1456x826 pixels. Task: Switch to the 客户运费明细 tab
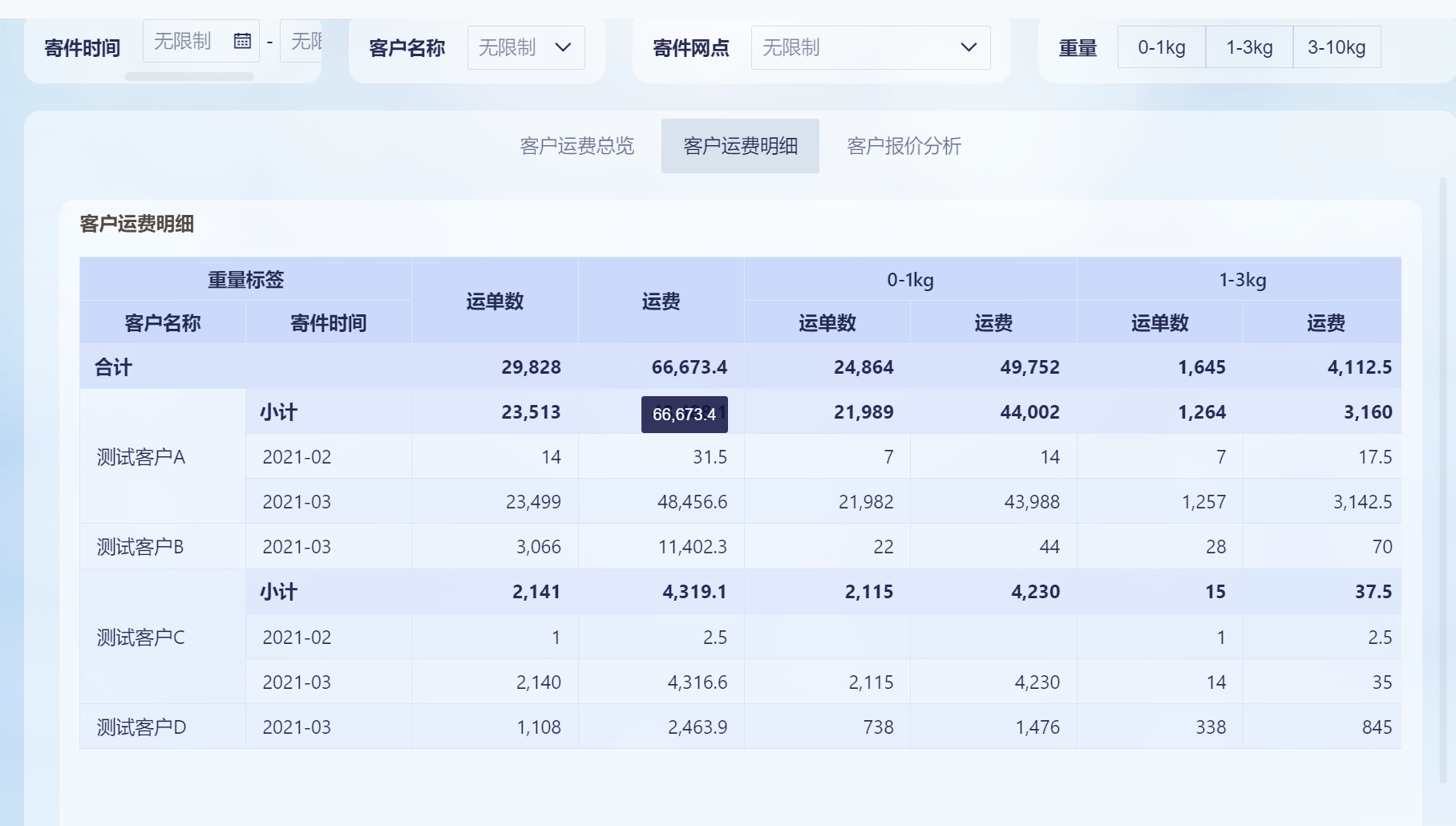740,146
